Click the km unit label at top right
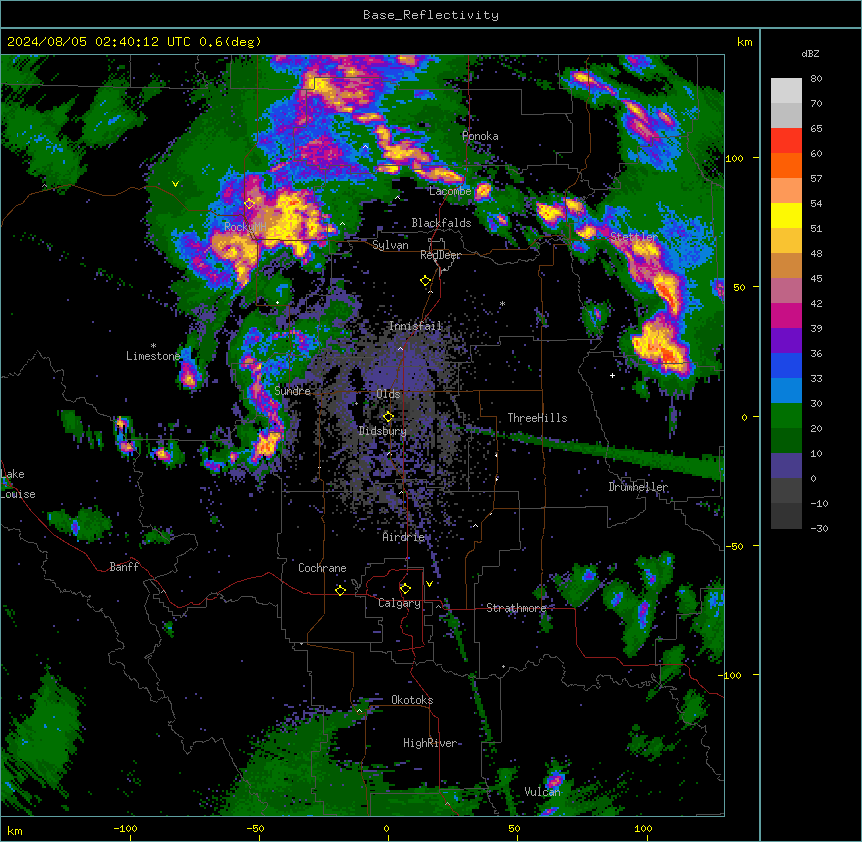862x842 pixels. [744, 42]
